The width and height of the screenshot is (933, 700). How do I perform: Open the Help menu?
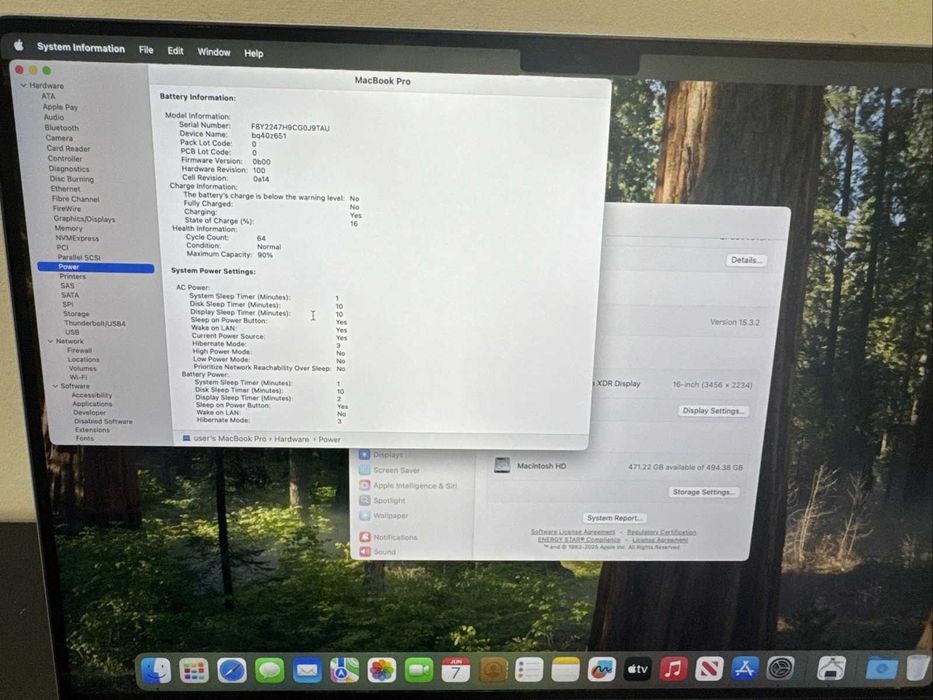tap(253, 54)
